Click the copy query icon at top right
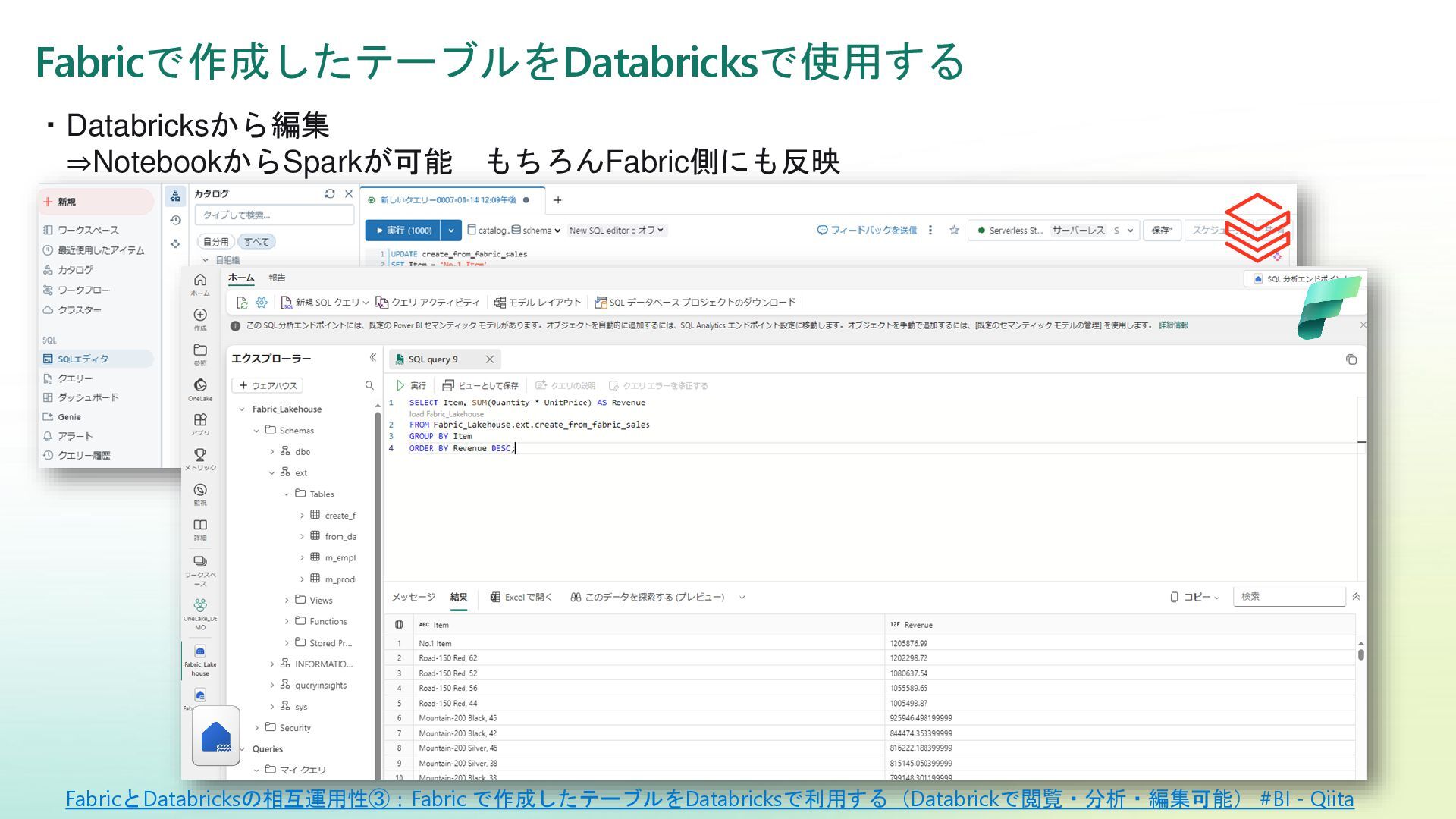1456x819 pixels. 1351,360
